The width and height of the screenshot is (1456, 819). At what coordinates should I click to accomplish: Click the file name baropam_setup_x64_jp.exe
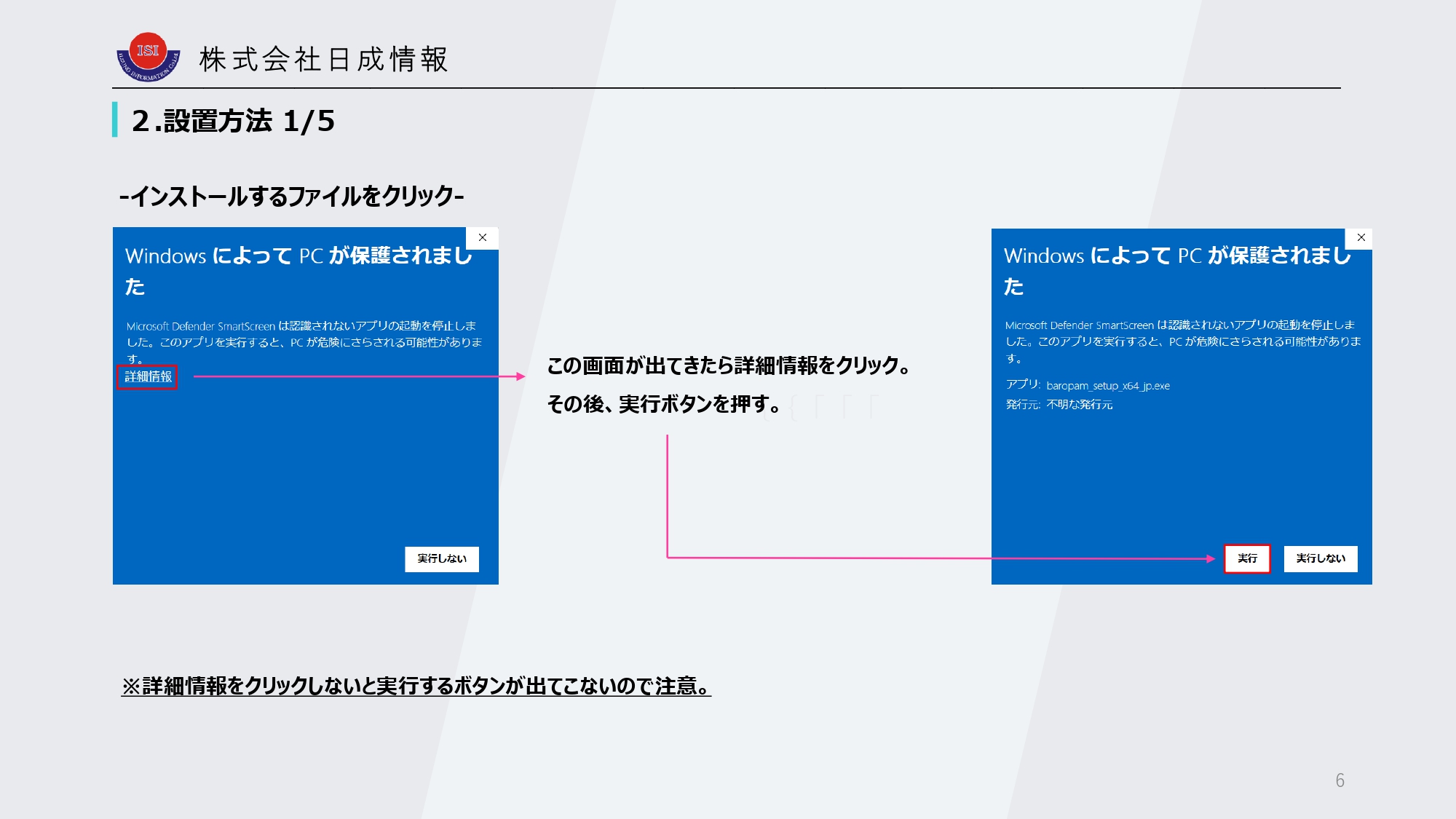point(1108,386)
